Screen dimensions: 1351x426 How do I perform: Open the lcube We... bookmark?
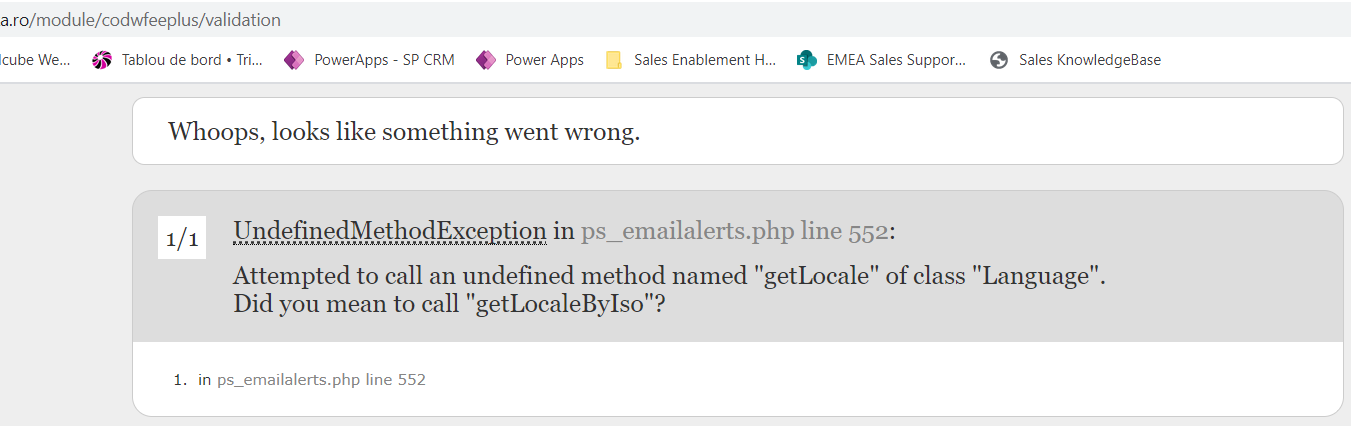(x=35, y=60)
